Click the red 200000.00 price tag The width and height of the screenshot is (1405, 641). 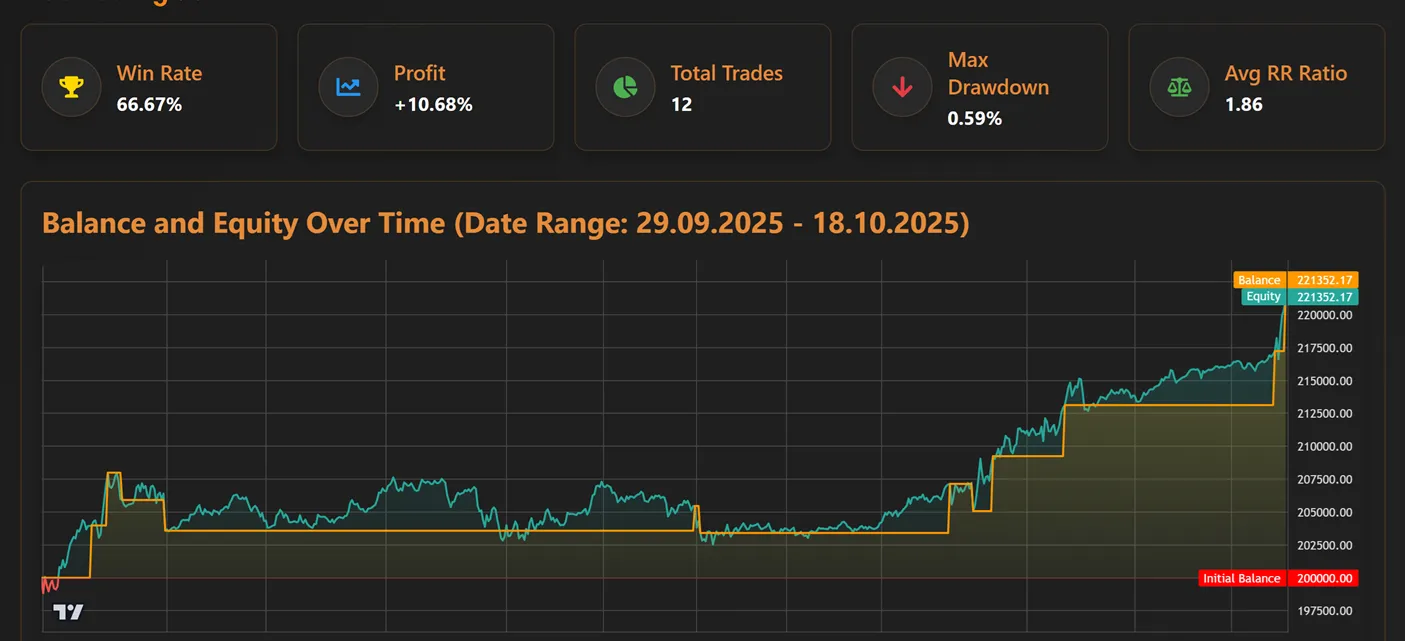tap(1322, 578)
